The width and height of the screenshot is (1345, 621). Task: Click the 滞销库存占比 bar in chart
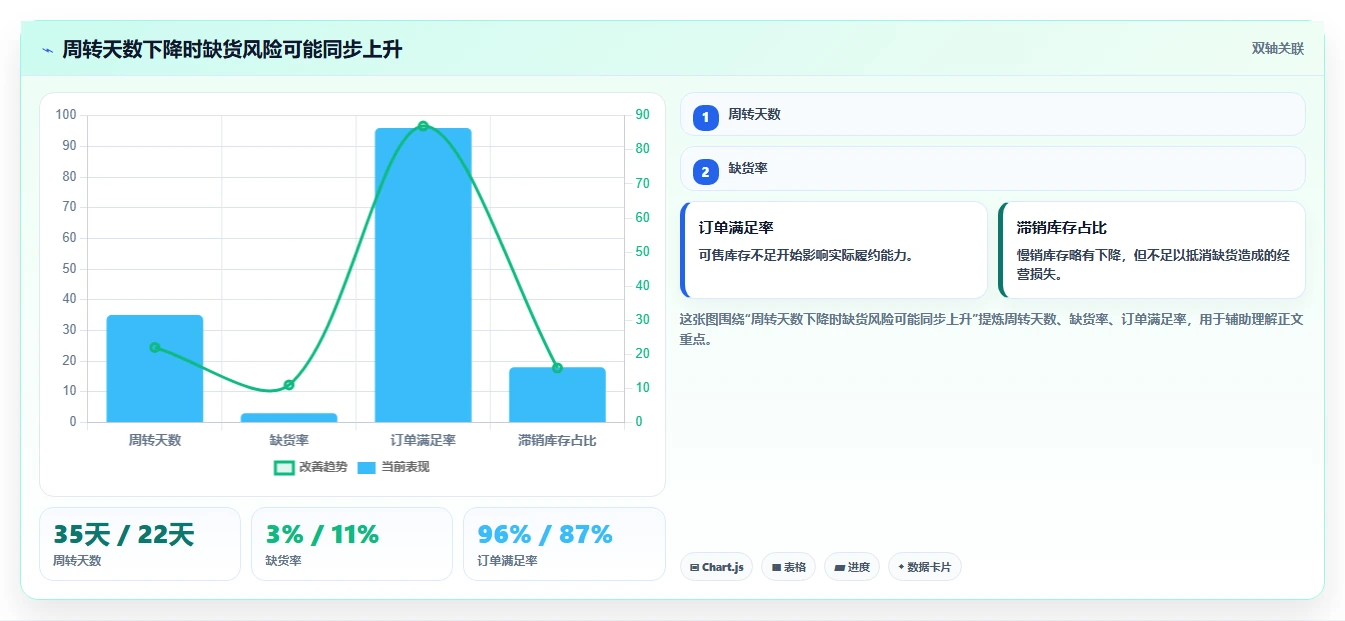click(x=557, y=395)
